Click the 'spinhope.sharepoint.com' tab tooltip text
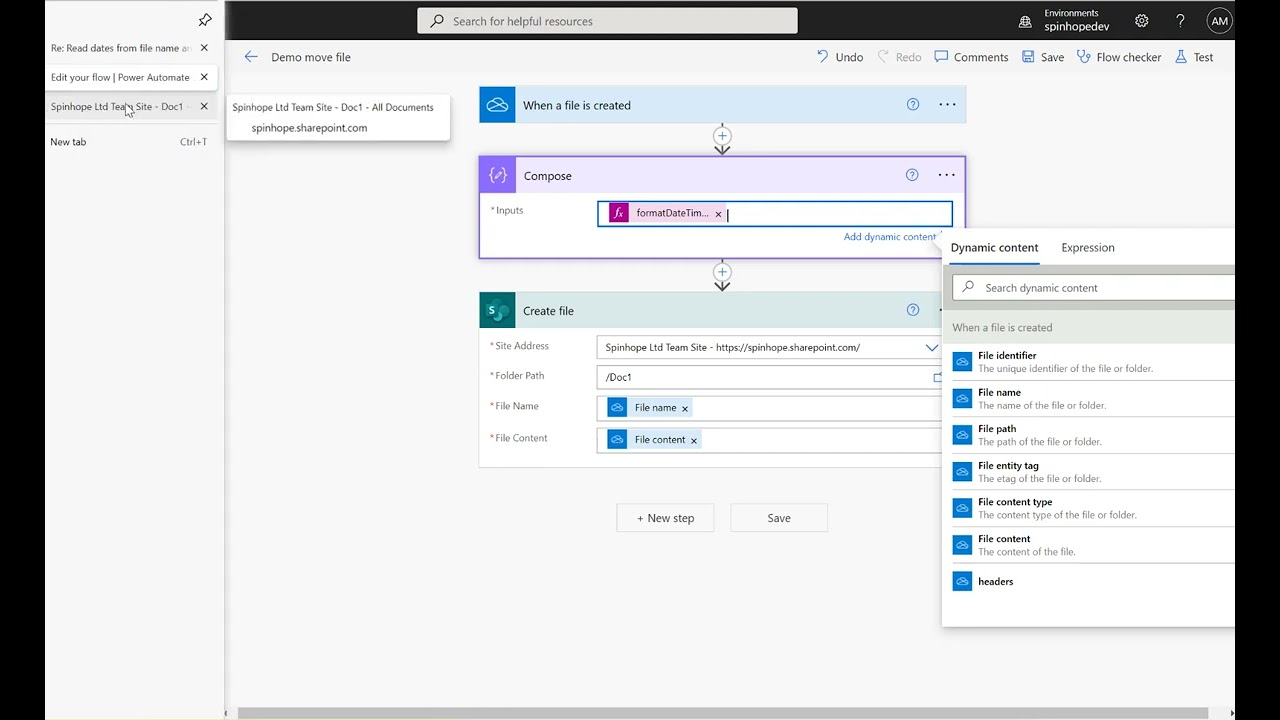 click(x=309, y=128)
